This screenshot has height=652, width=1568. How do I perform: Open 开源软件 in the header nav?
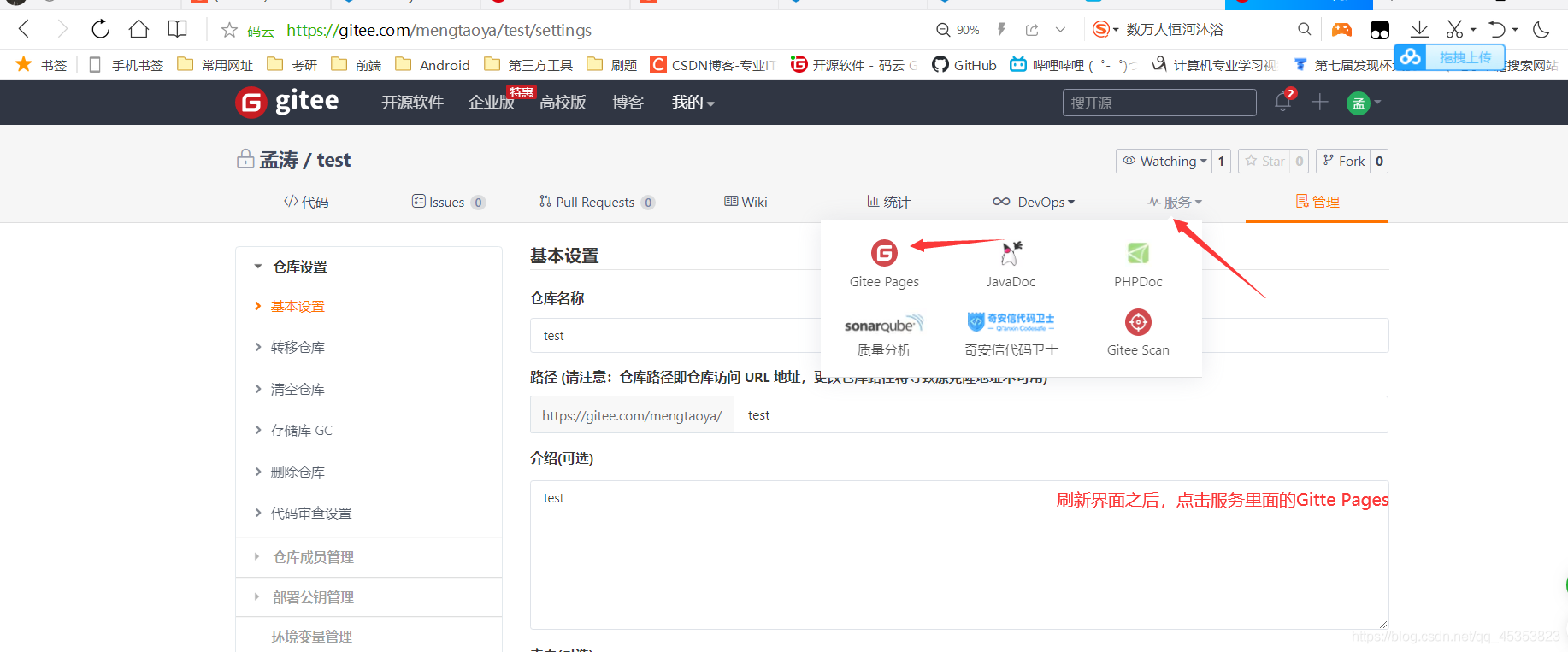tap(412, 103)
